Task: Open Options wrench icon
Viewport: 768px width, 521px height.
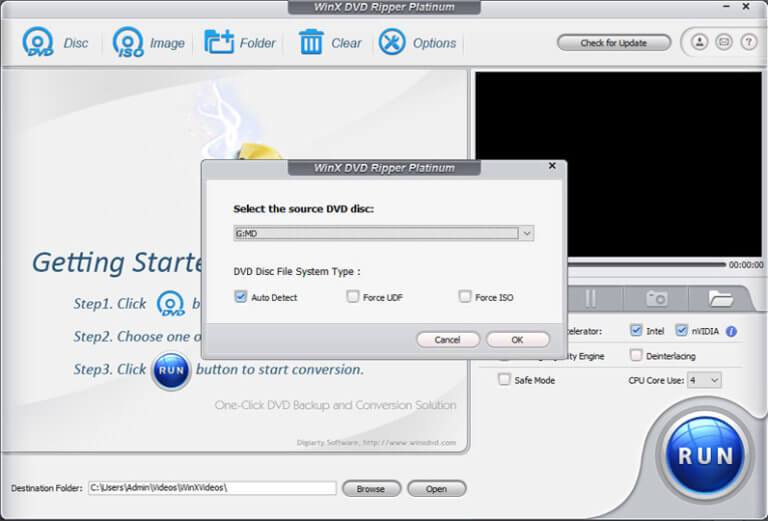Action: [392, 42]
